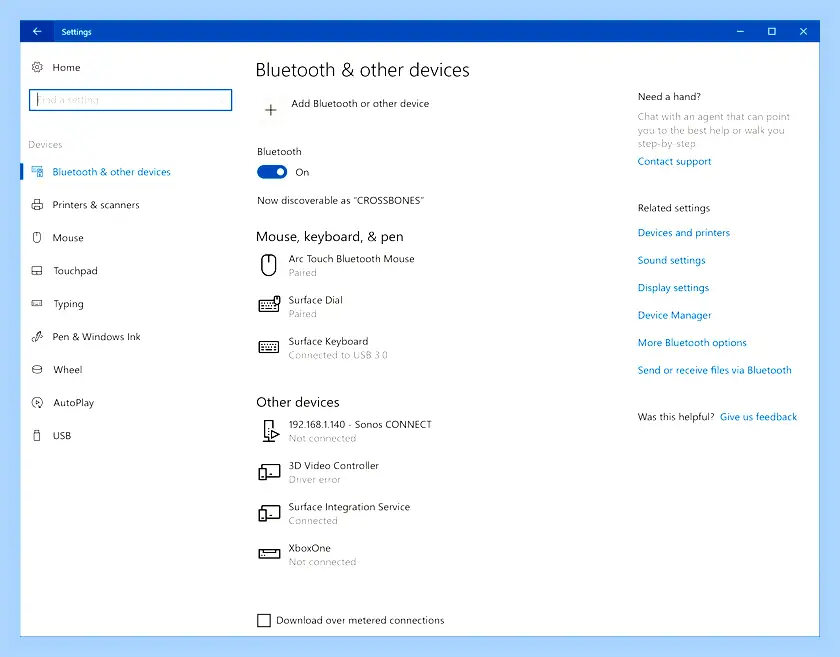Click the back arrow in title bar
Viewport: 840px width, 657px height.
[x=37, y=32]
